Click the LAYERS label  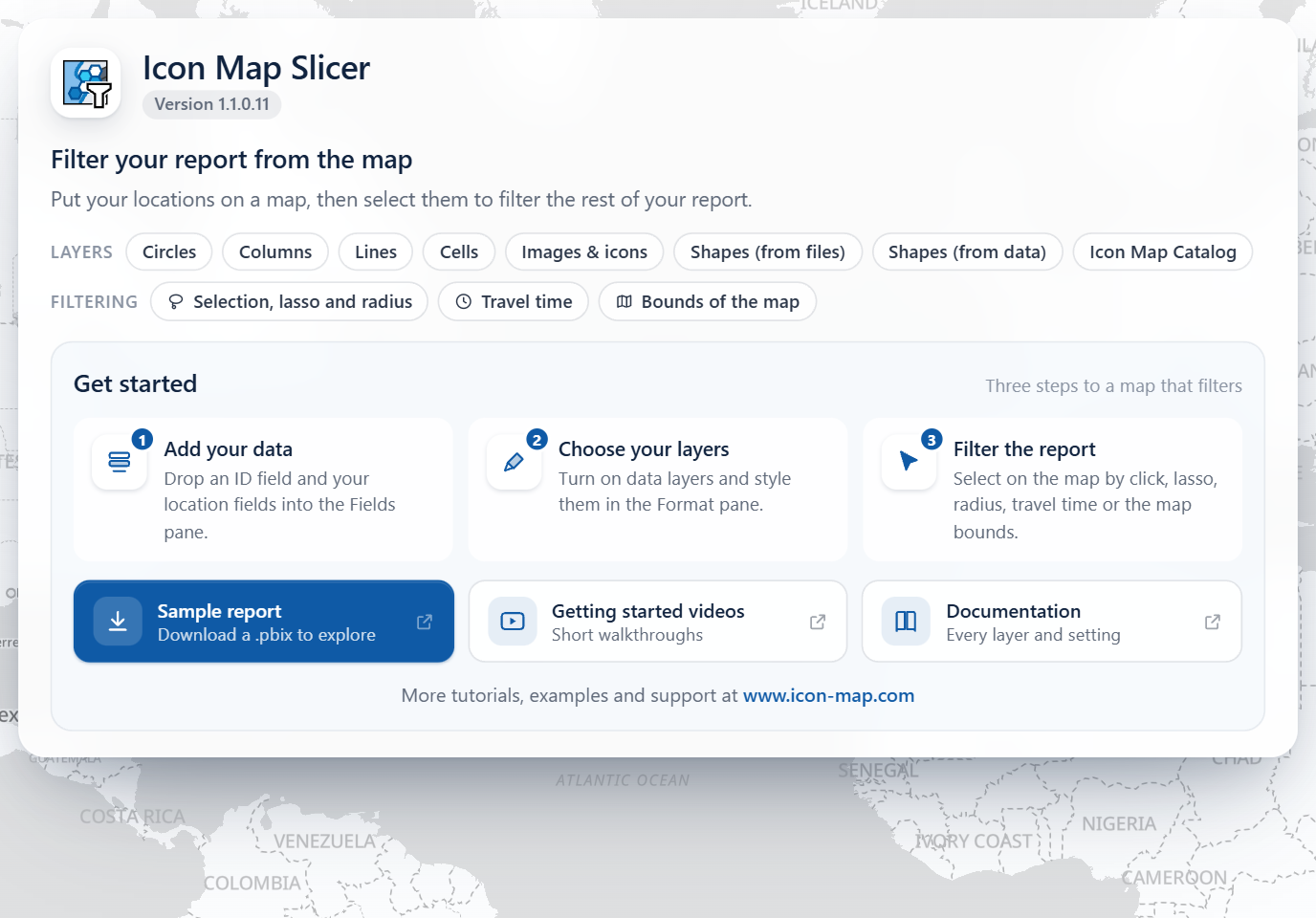pos(81,251)
